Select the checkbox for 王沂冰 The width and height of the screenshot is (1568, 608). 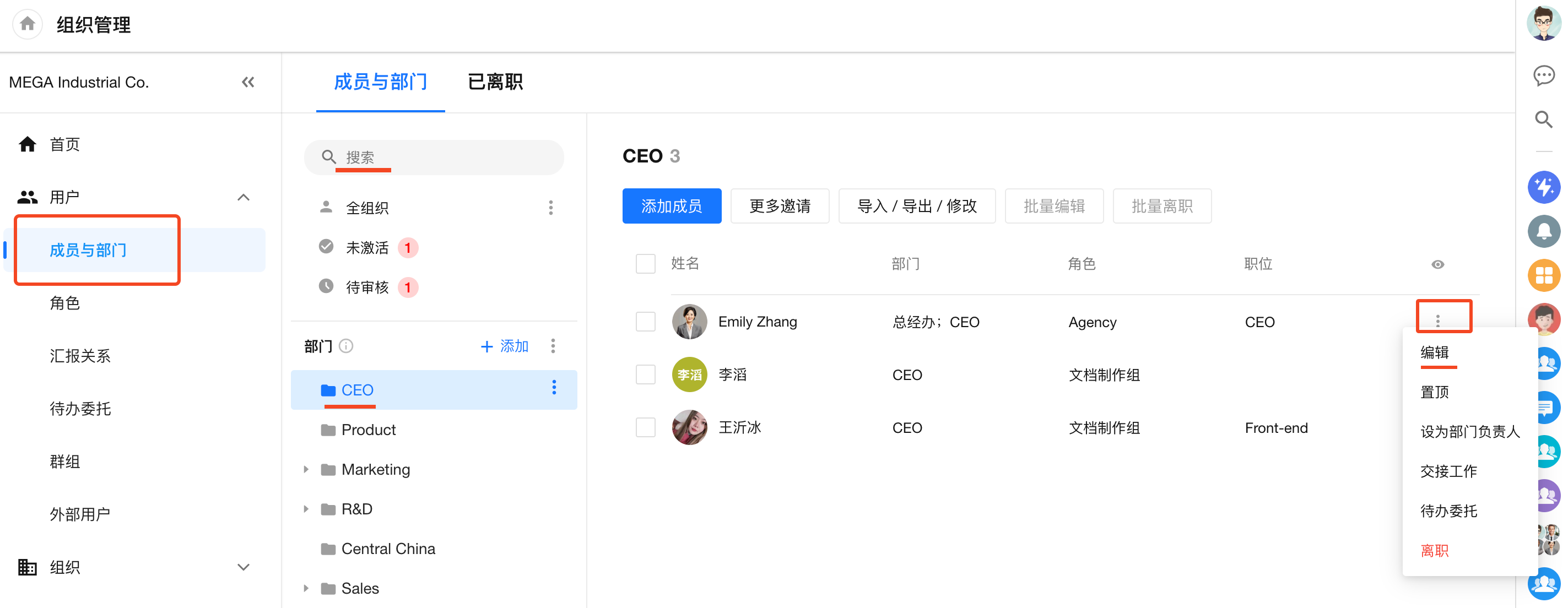point(645,427)
